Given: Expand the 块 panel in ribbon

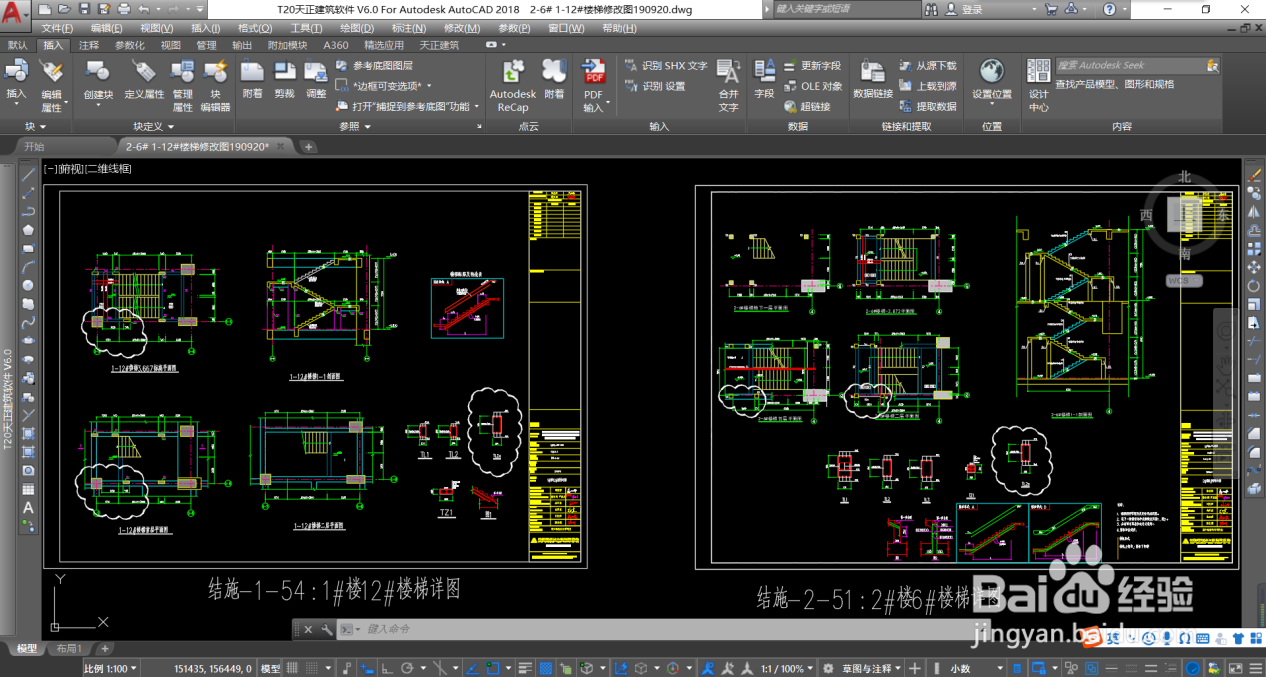Looking at the screenshot, I should pyautogui.click(x=37, y=127).
